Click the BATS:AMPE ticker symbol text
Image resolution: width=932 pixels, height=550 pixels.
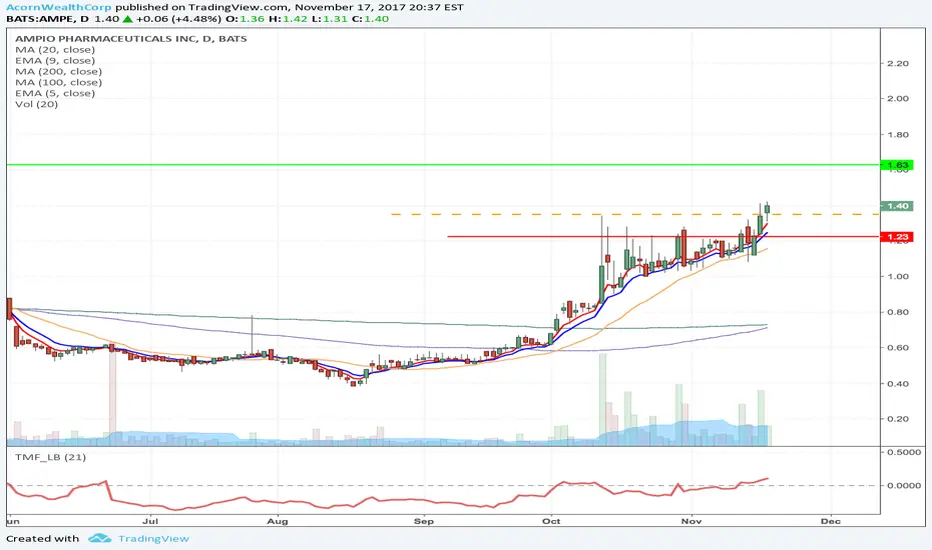click(x=40, y=19)
